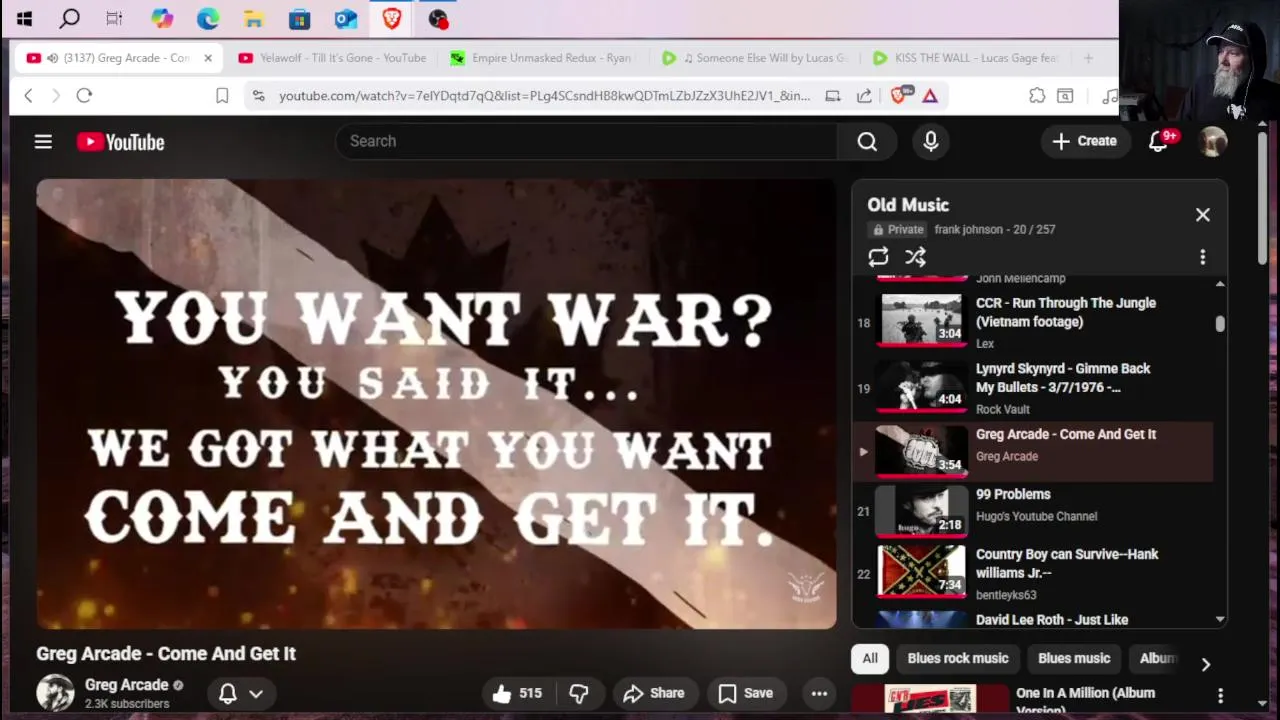The image size is (1280, 720).
Task: Open Microsoft Store from the taskbar
Action: tap(299, 18)
